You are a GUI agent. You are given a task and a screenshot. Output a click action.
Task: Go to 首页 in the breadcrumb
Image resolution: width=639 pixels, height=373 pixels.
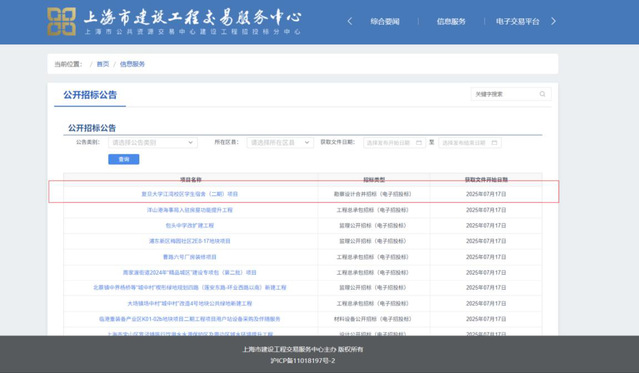pyautogui.click(x=103, y=64)
